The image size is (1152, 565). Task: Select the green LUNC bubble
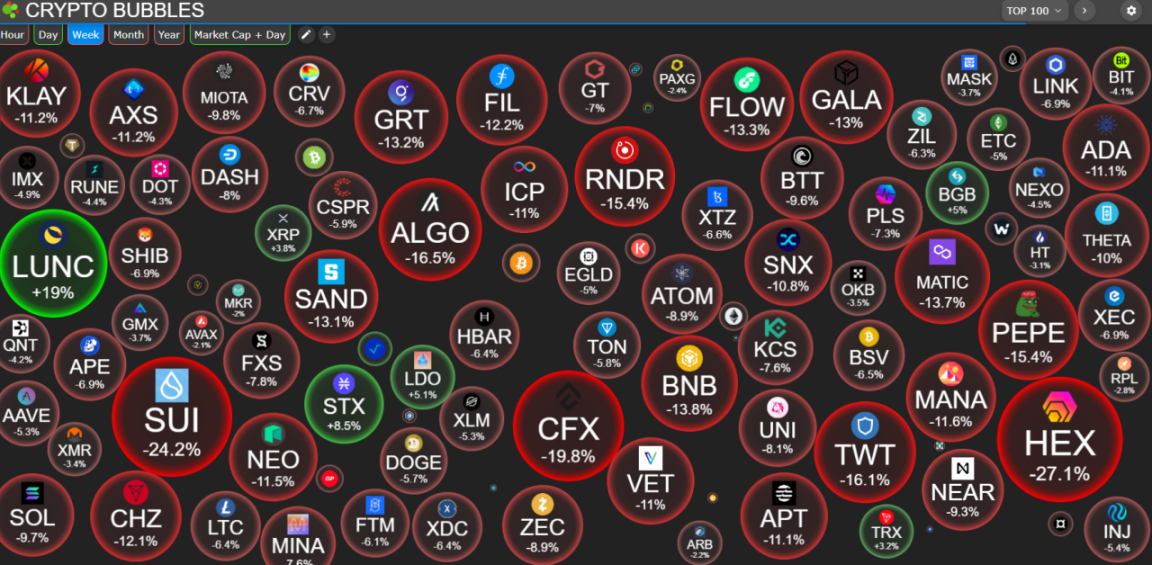pos(53,264)
